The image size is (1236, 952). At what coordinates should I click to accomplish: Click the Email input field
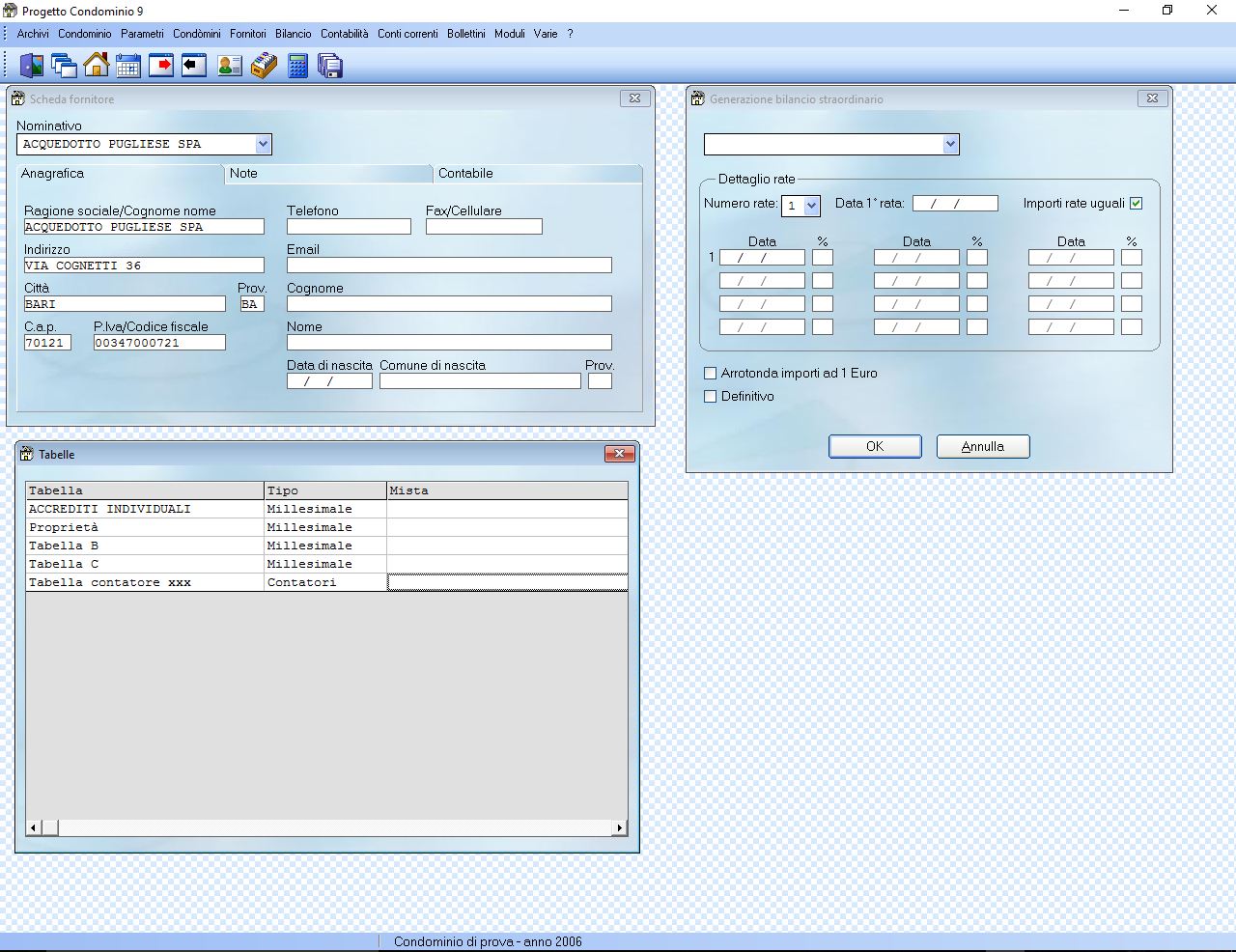pyautogui.click(x=449, y=266)
